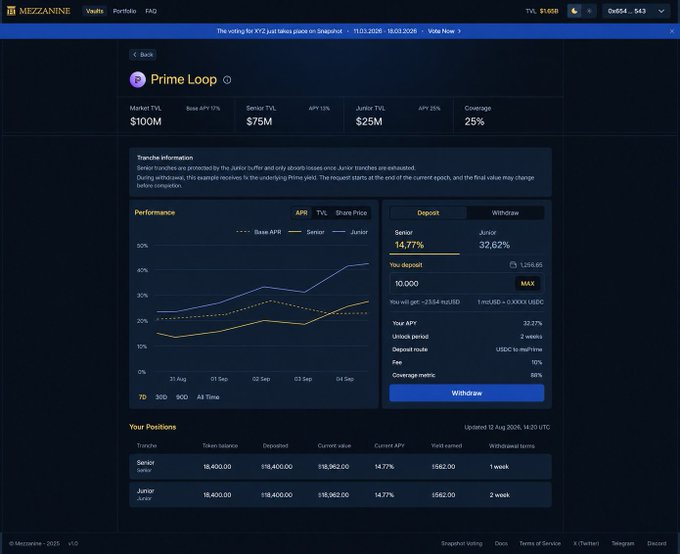Switch to light mode sun icon
Screen dimensions: 680x554
[x=589, y=11]
